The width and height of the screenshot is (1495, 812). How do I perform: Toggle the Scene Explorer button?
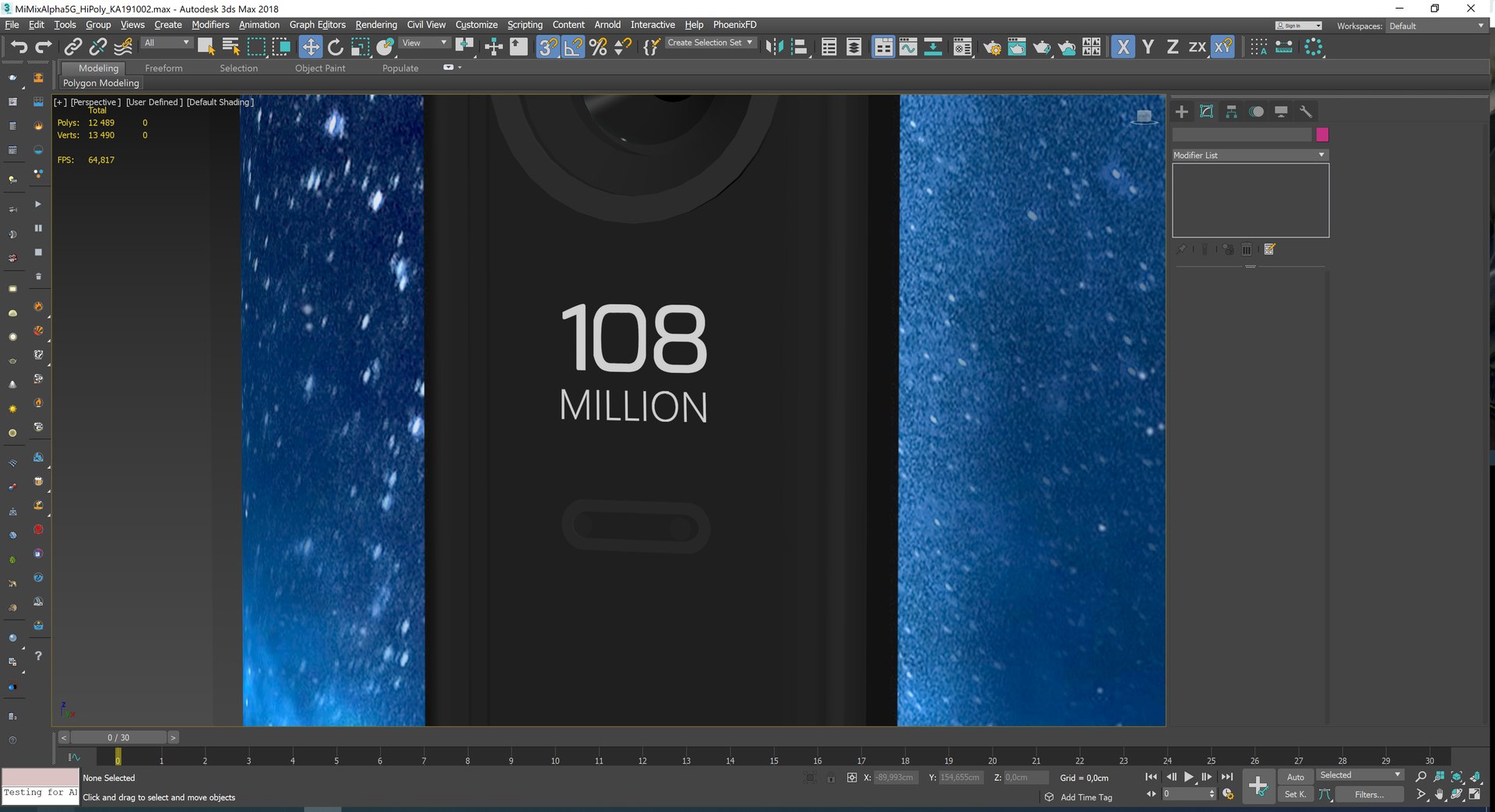[x=829, y=47]
